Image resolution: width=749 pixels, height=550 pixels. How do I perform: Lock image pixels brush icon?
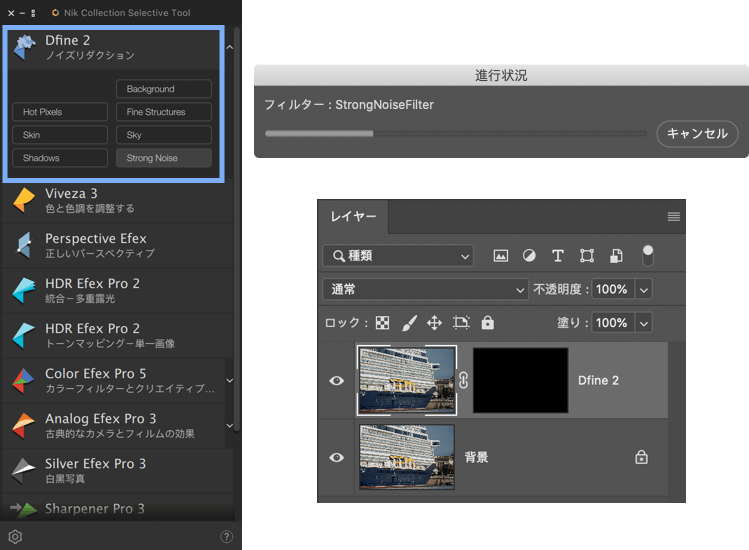pos(409,323)
